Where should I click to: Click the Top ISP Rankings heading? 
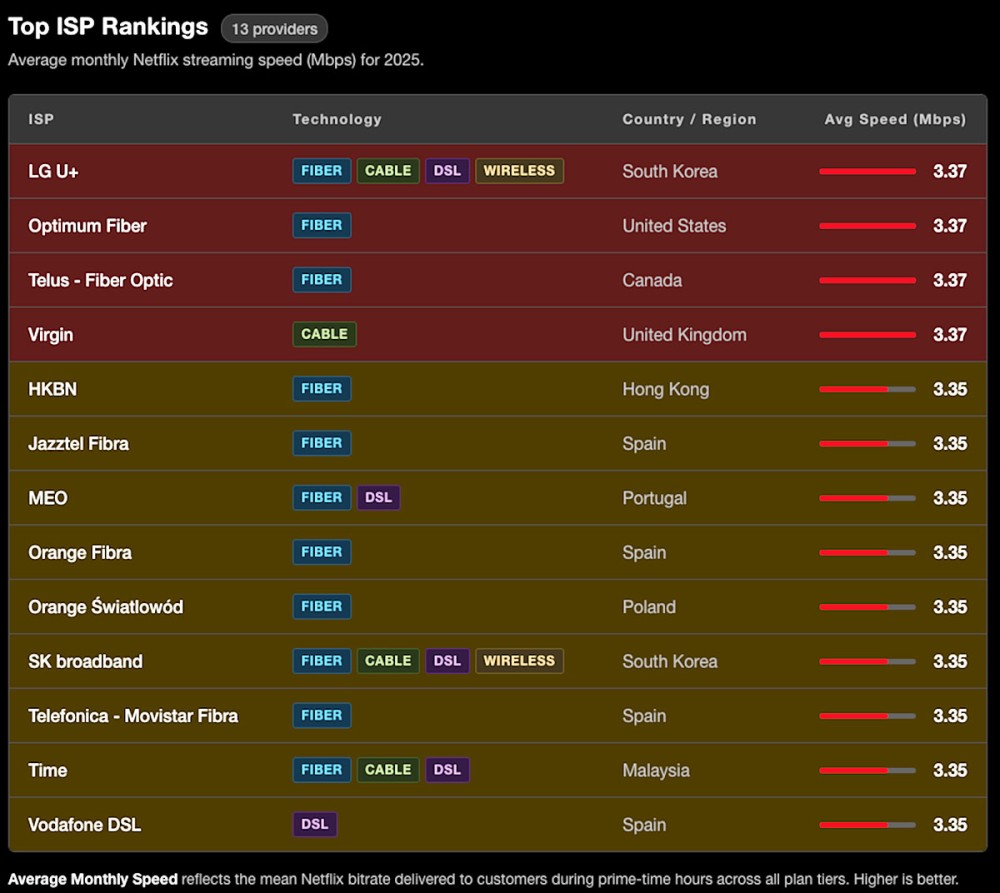108,27
